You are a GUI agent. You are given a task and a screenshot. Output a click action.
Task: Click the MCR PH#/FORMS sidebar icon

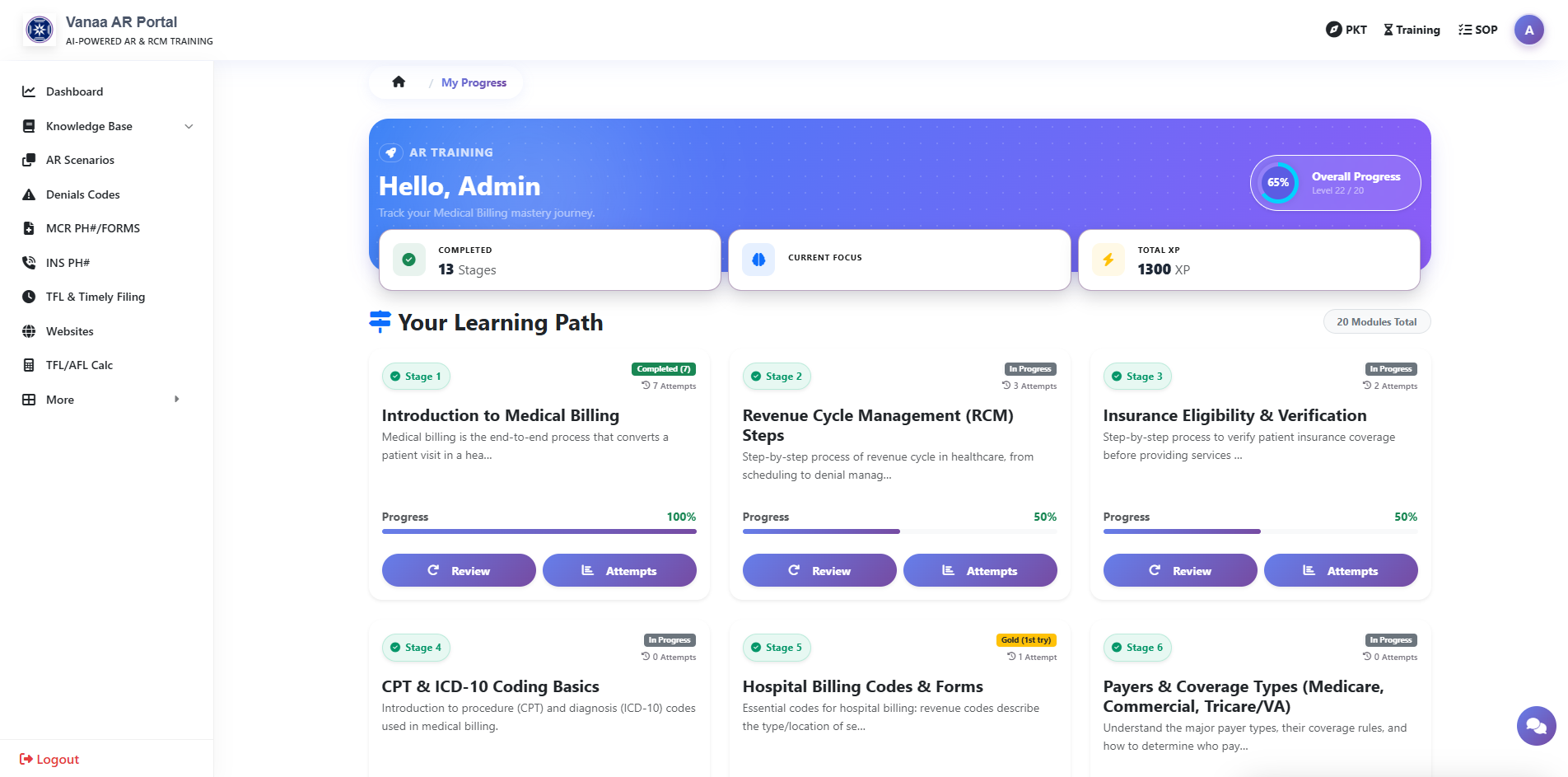[29, 228]
